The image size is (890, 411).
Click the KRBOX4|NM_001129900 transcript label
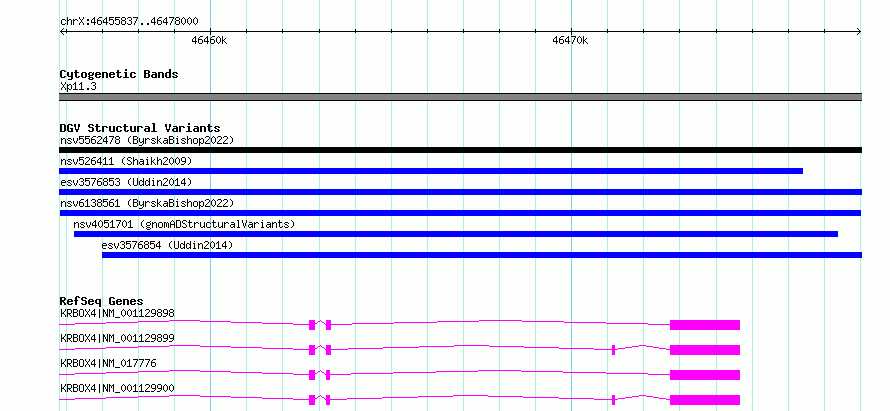click(117, 388)
